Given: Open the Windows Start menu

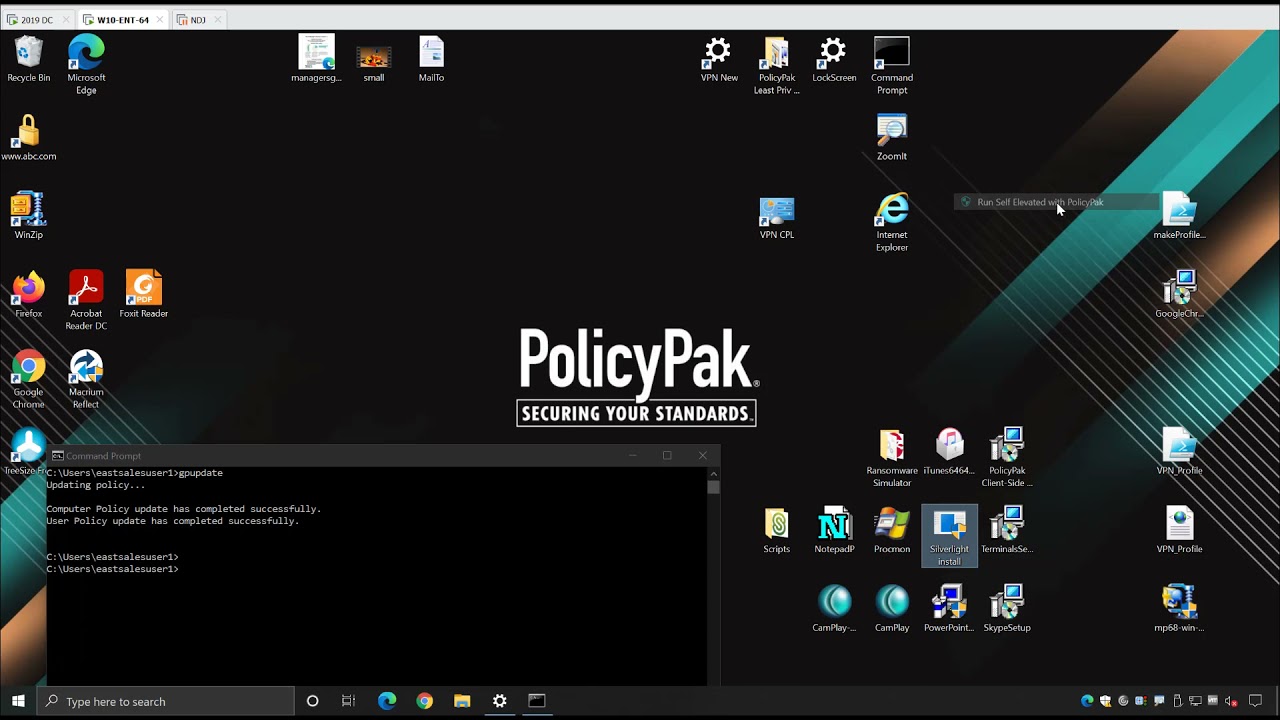Looking at the screenshot, I should pyautogui.click(x=18, y=701).
